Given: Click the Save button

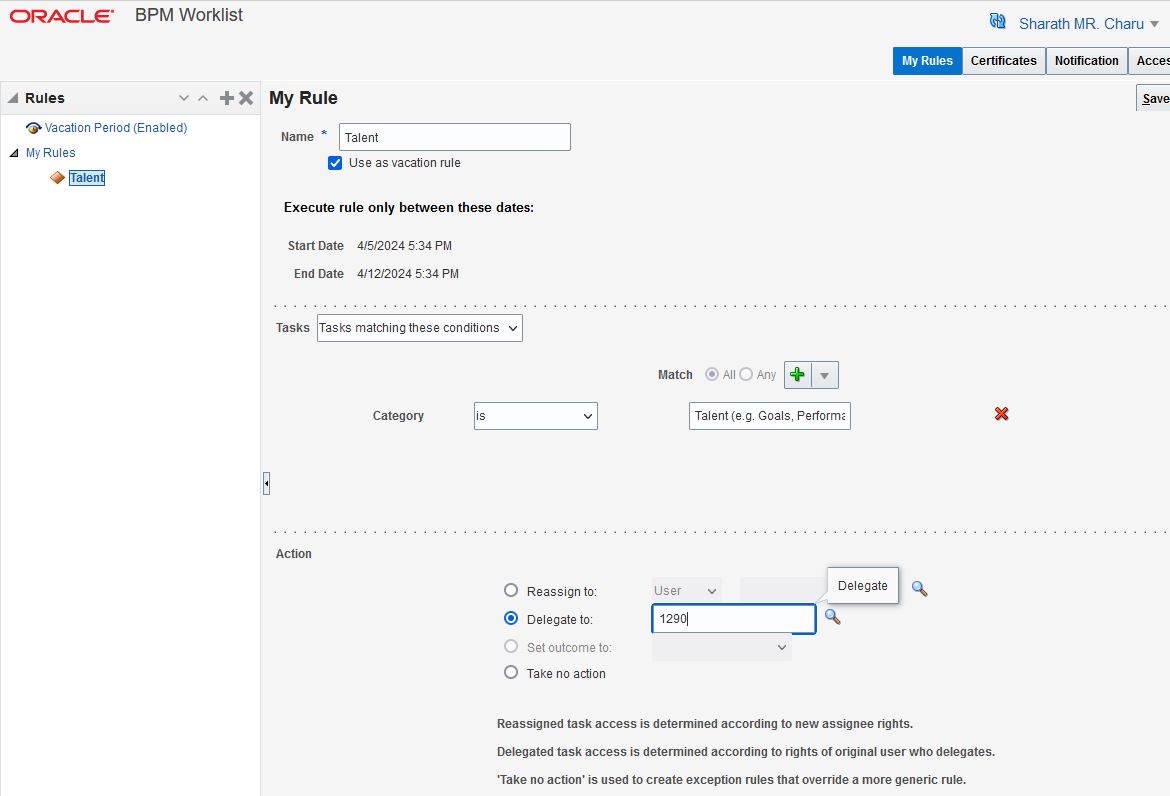Looking at the screenshot, I should [1154, 98].
